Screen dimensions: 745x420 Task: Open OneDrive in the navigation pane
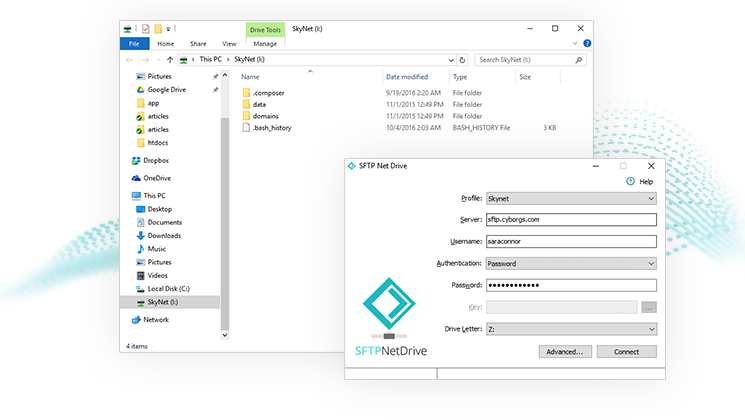point(157,178)
